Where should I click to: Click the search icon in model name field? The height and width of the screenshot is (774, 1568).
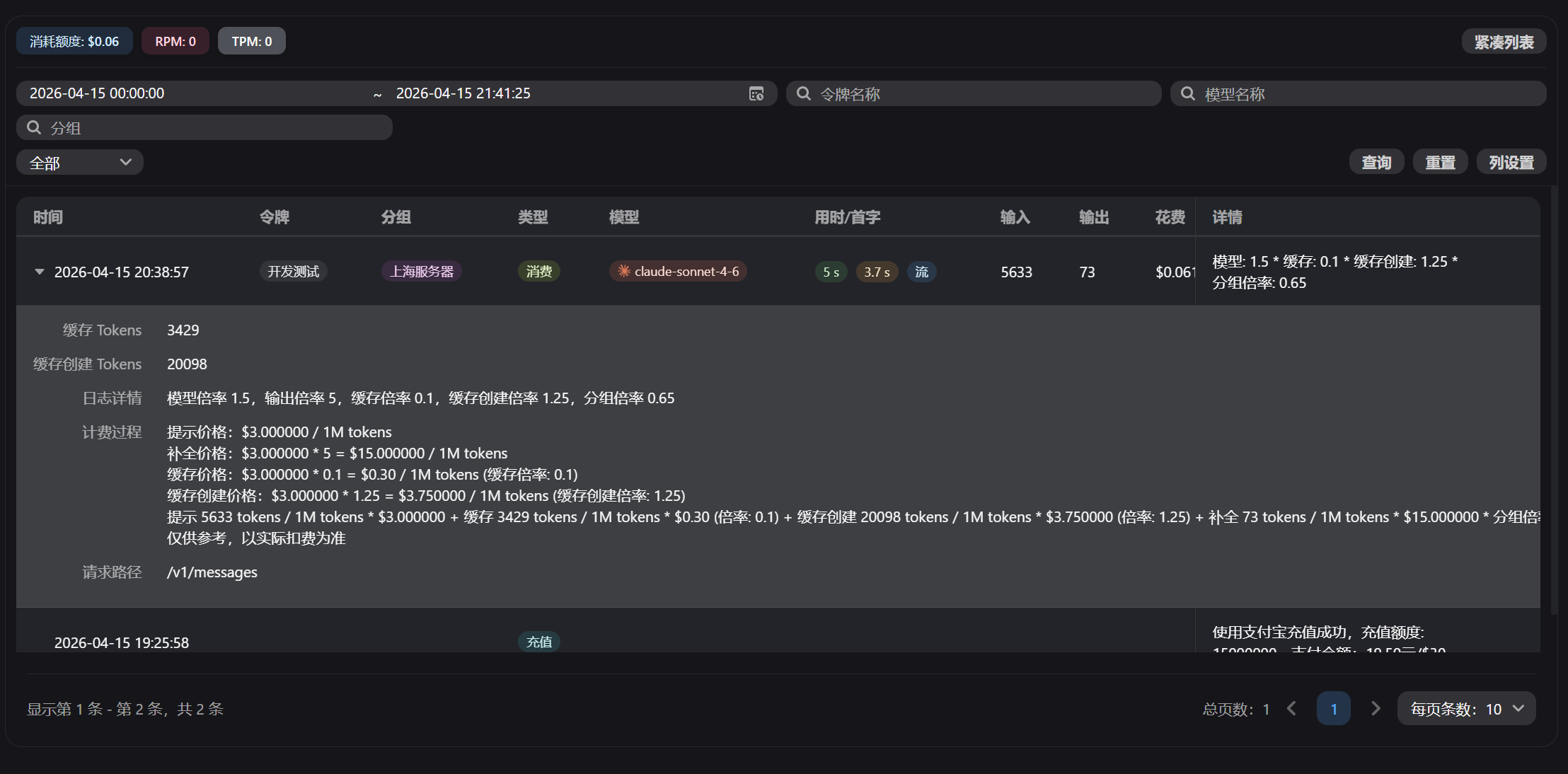[1187, 93]
